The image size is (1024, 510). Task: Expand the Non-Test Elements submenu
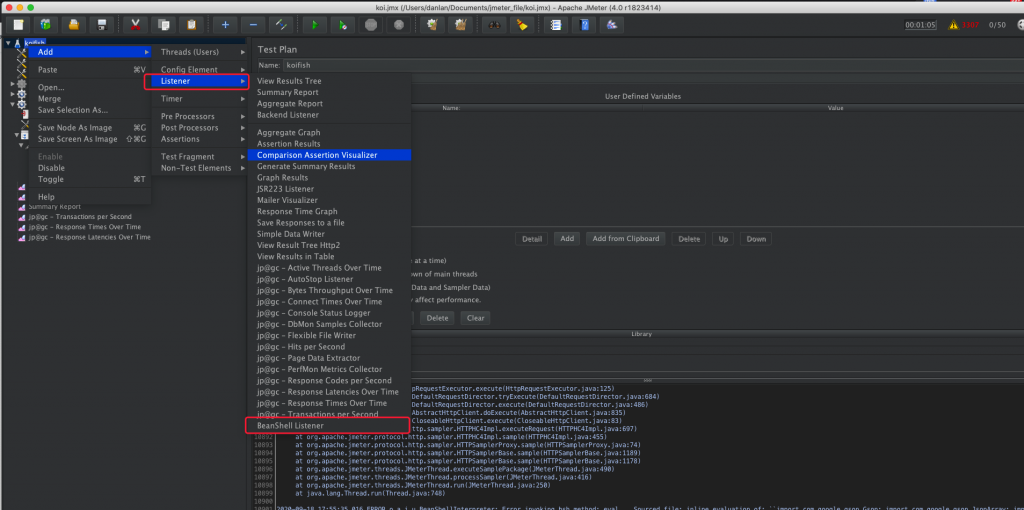pyautogui.click(x=195, y=168)
